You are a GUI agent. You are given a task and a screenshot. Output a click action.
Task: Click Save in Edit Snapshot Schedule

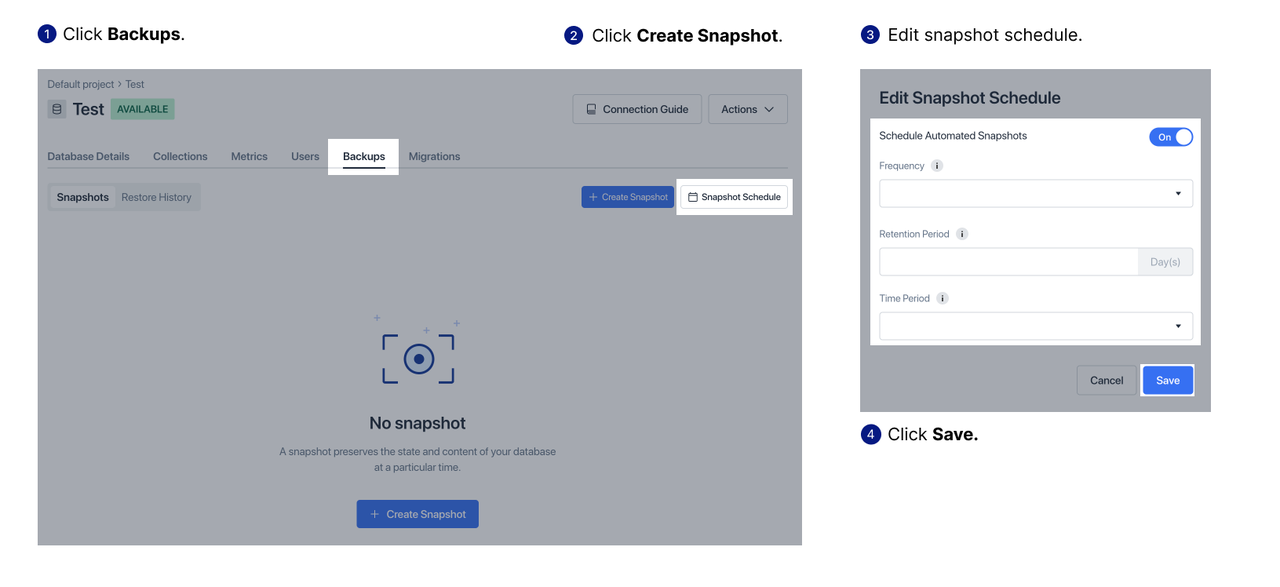[1168, 380]
